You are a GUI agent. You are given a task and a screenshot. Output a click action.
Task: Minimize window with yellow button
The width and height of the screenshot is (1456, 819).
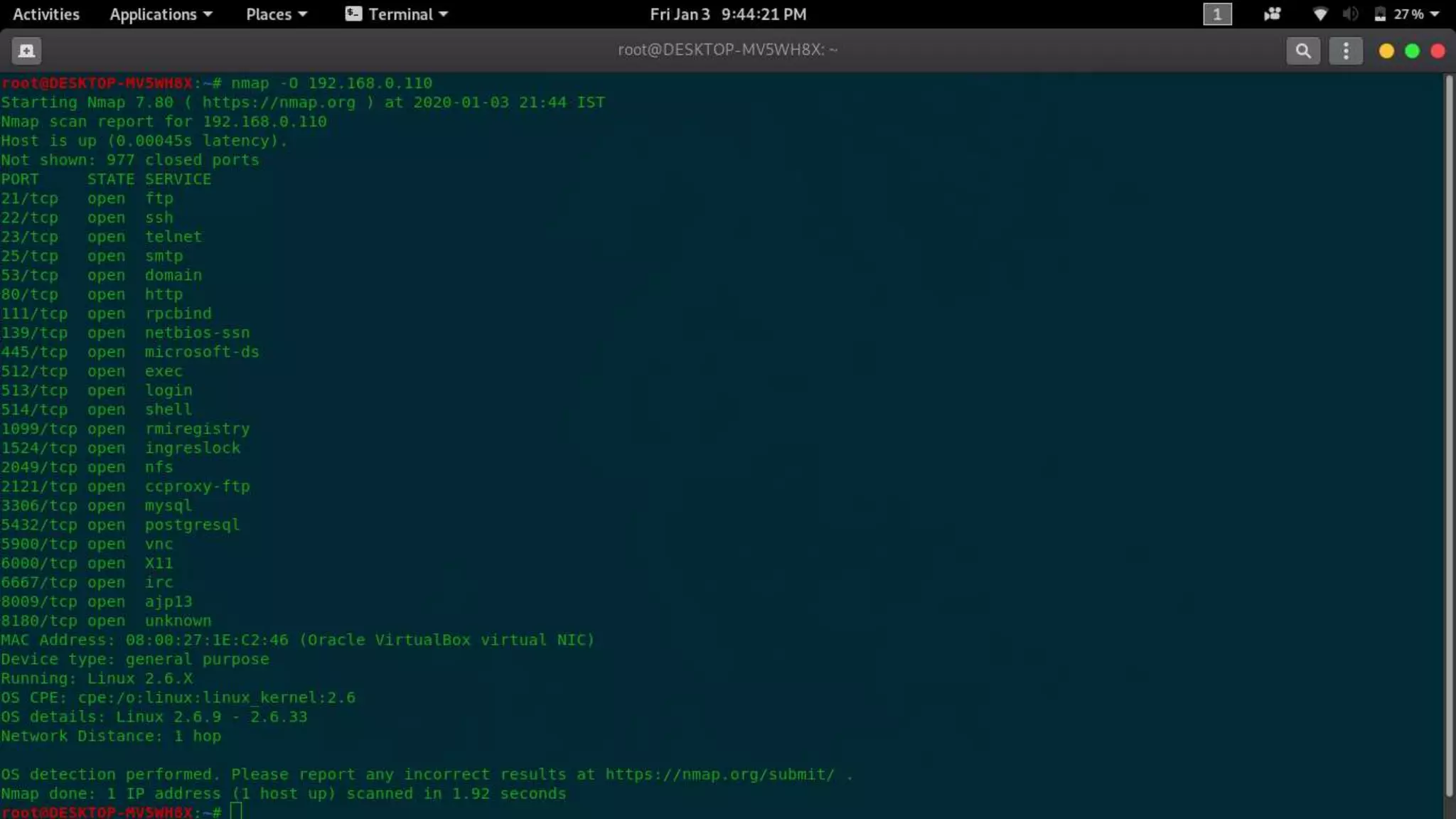[1386, 50]
